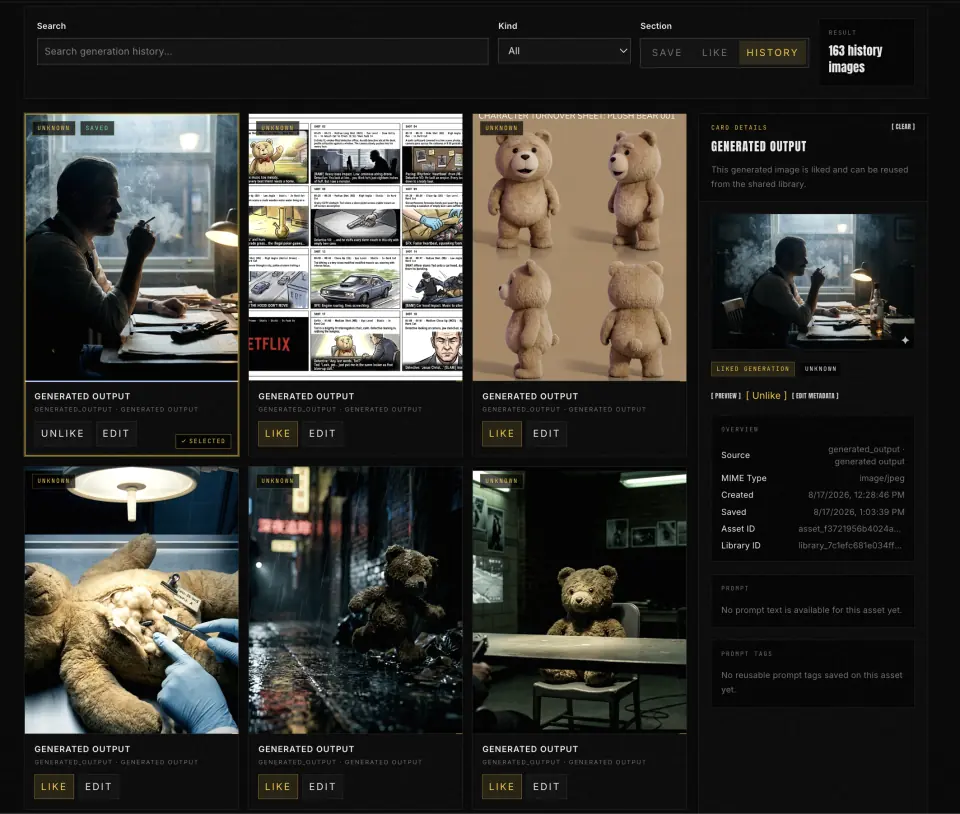Like the bear autopsy card

pyautogui.click(x=53, y=786)
